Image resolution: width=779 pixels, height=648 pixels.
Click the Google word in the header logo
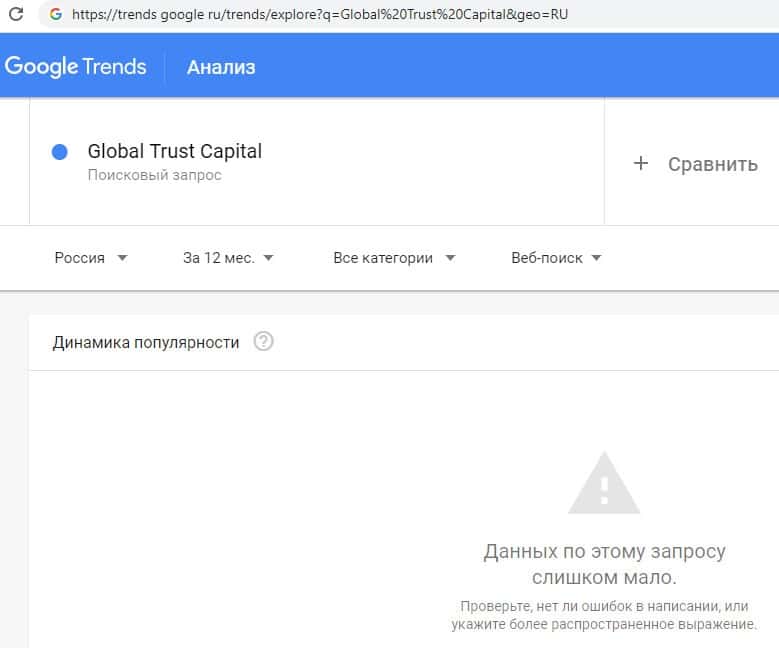(41, 67)
